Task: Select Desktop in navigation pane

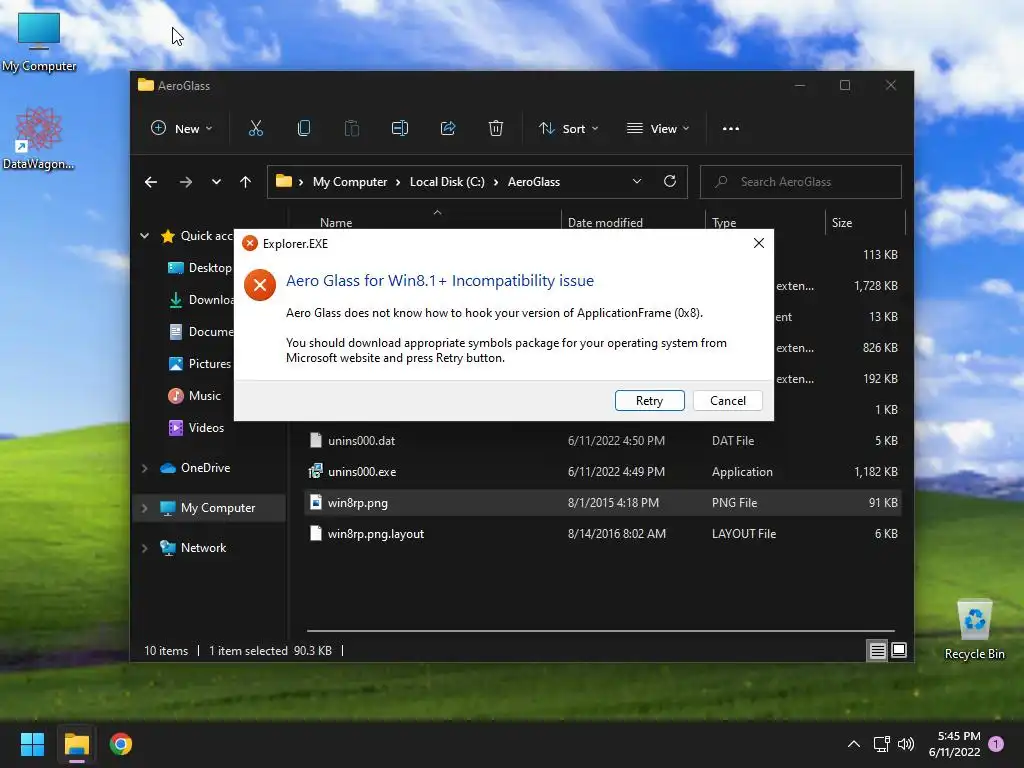Action: (x=199, y=268)
